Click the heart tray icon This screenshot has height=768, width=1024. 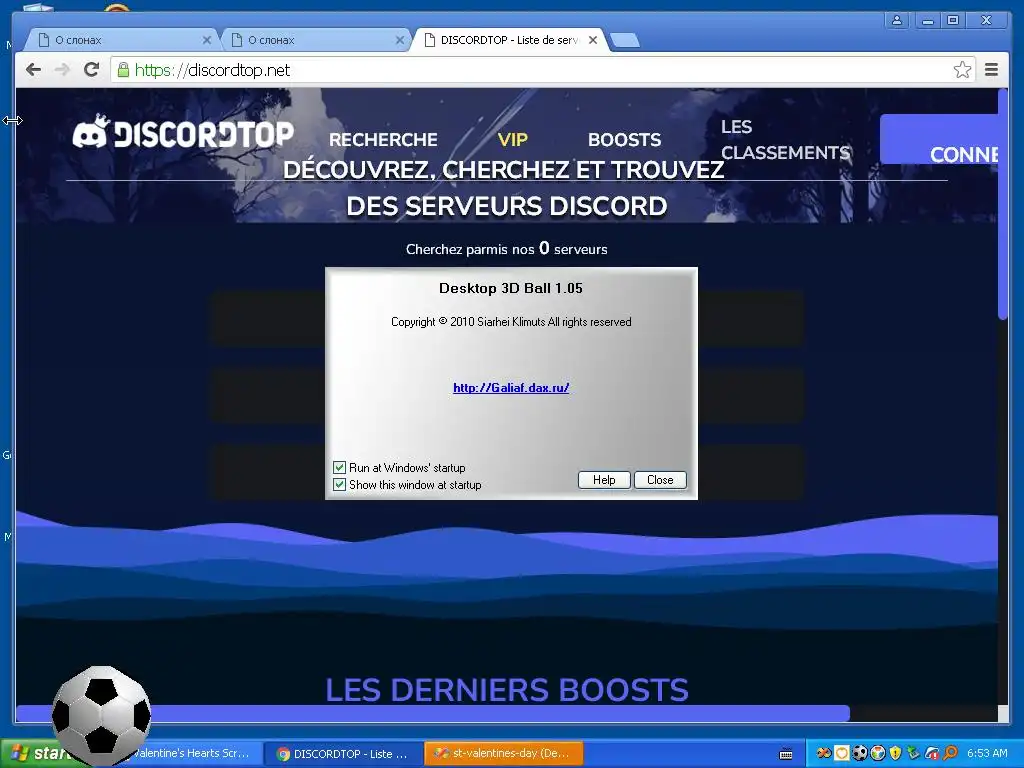[x=842, y=754]
